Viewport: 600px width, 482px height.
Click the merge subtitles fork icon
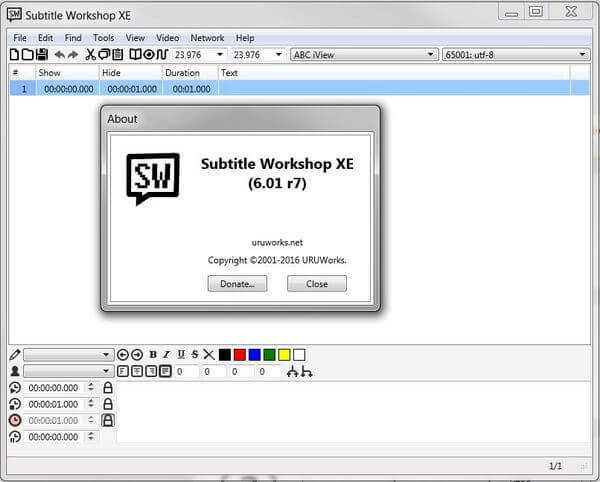[x=292, y=371]
